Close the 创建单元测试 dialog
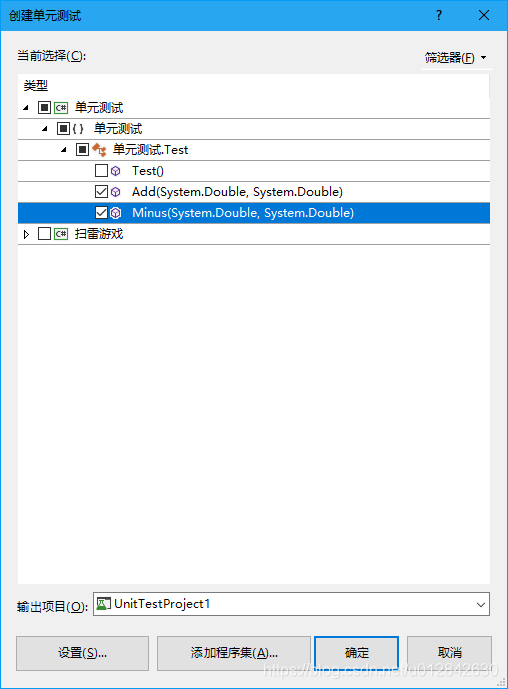This screenshot has width=508, height=689. [484, 15]
